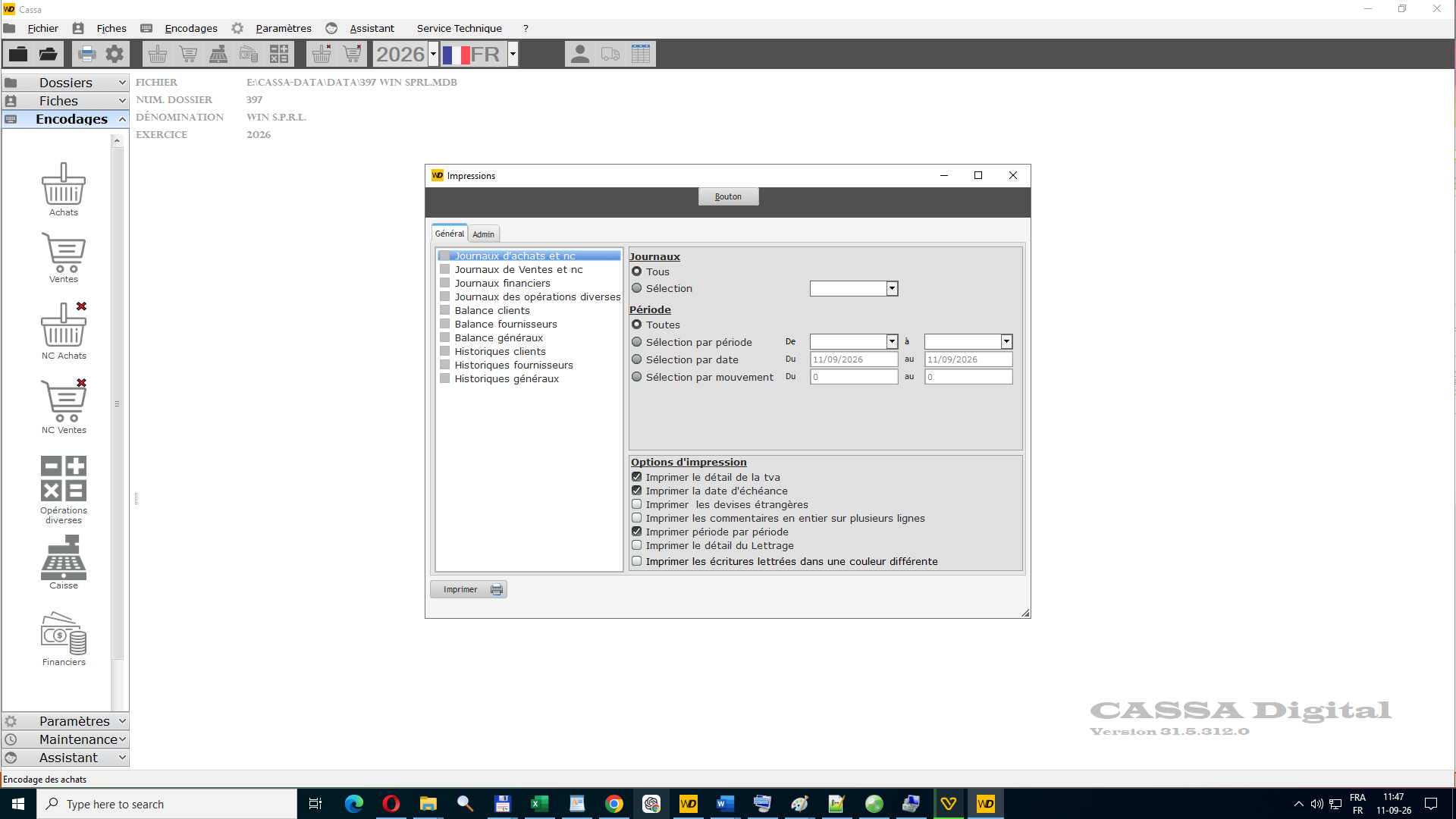Uncheck Imprimer le détail de la tva

coord(637,477)
